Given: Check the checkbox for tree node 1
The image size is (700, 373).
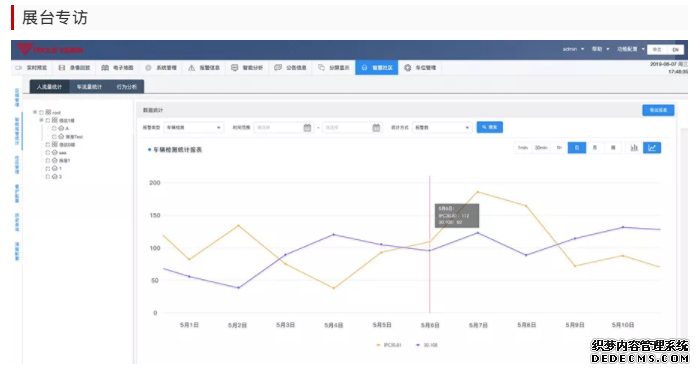Looking at the screenshot, I should pos(48,169).
